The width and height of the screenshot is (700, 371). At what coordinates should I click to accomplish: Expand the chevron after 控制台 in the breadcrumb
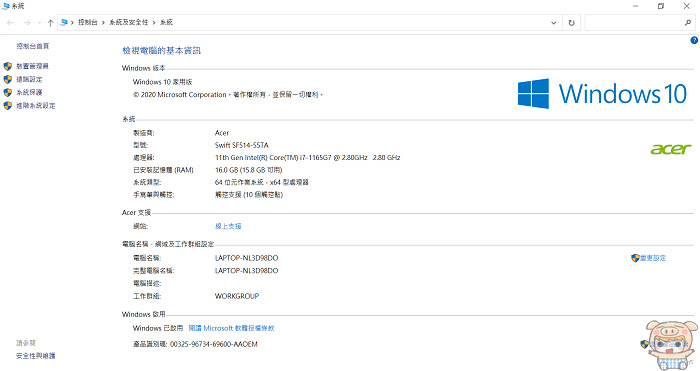103,22
